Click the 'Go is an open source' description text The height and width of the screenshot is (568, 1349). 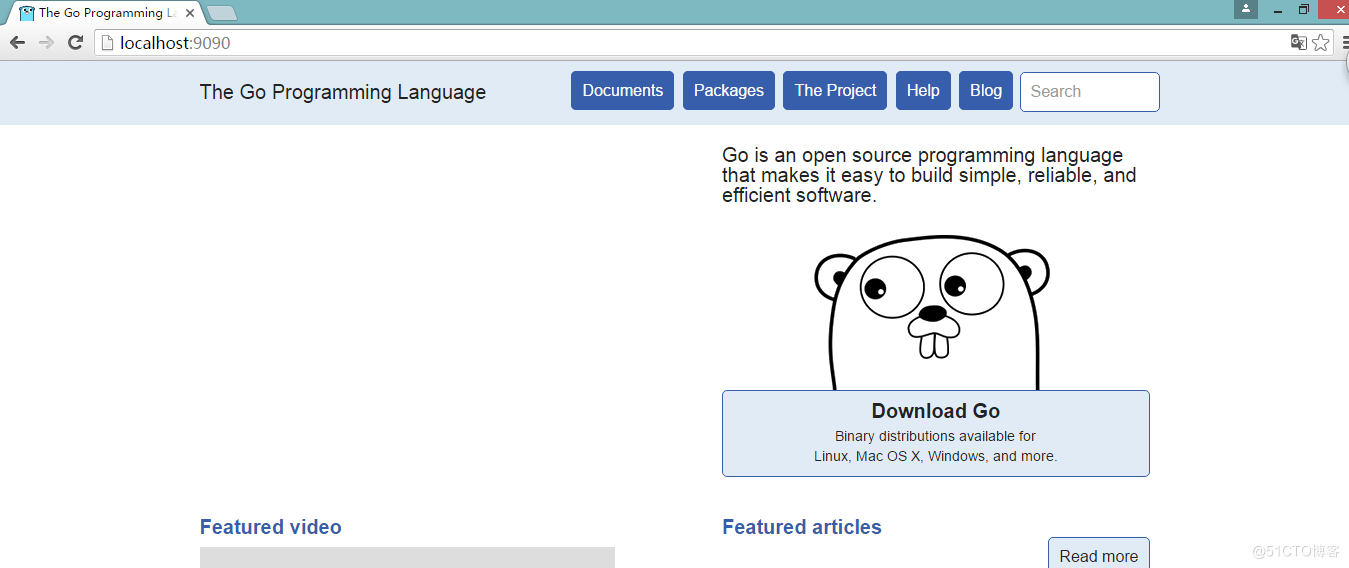(x=929, y=175)
